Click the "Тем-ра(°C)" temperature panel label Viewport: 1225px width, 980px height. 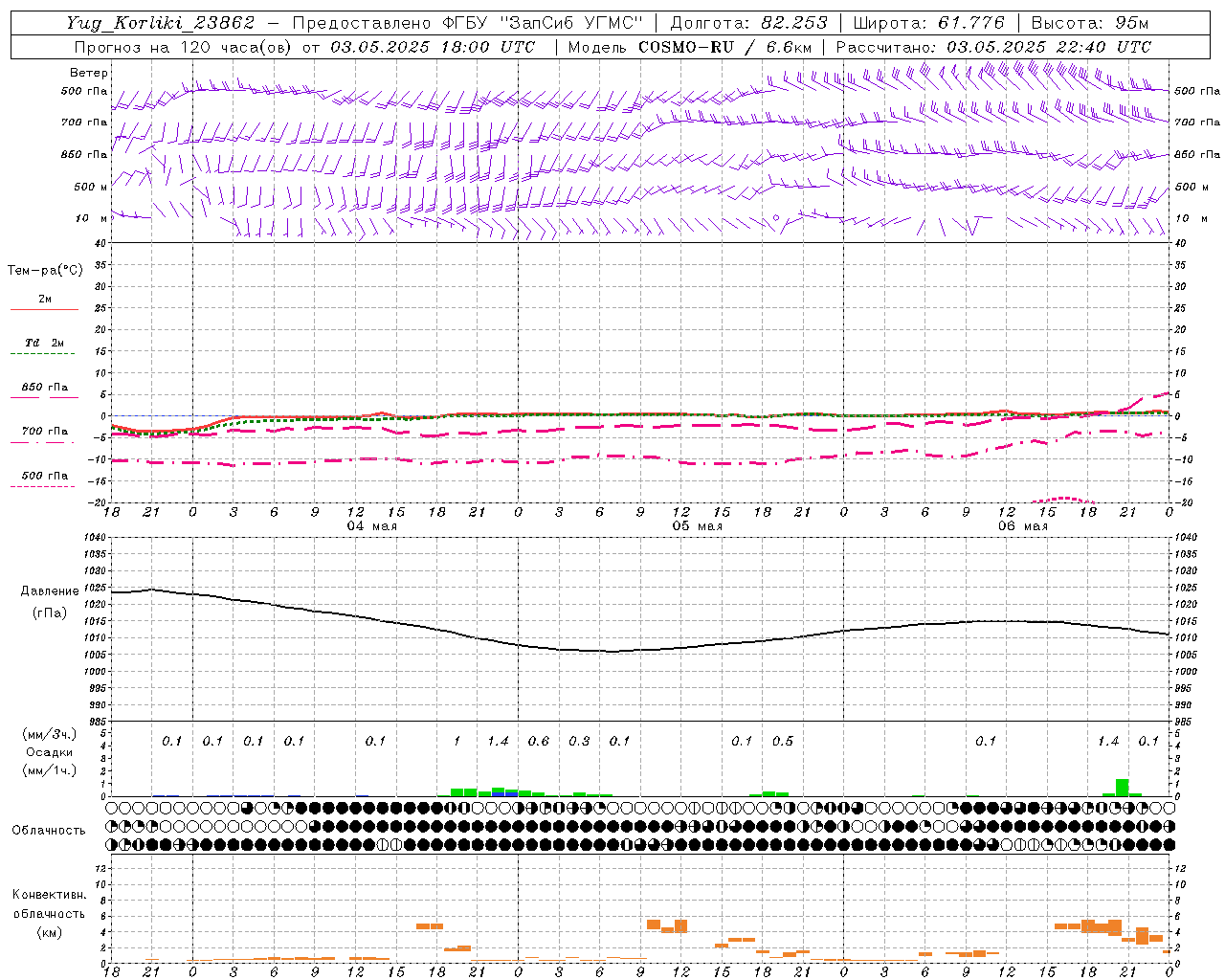click(45, 271)
